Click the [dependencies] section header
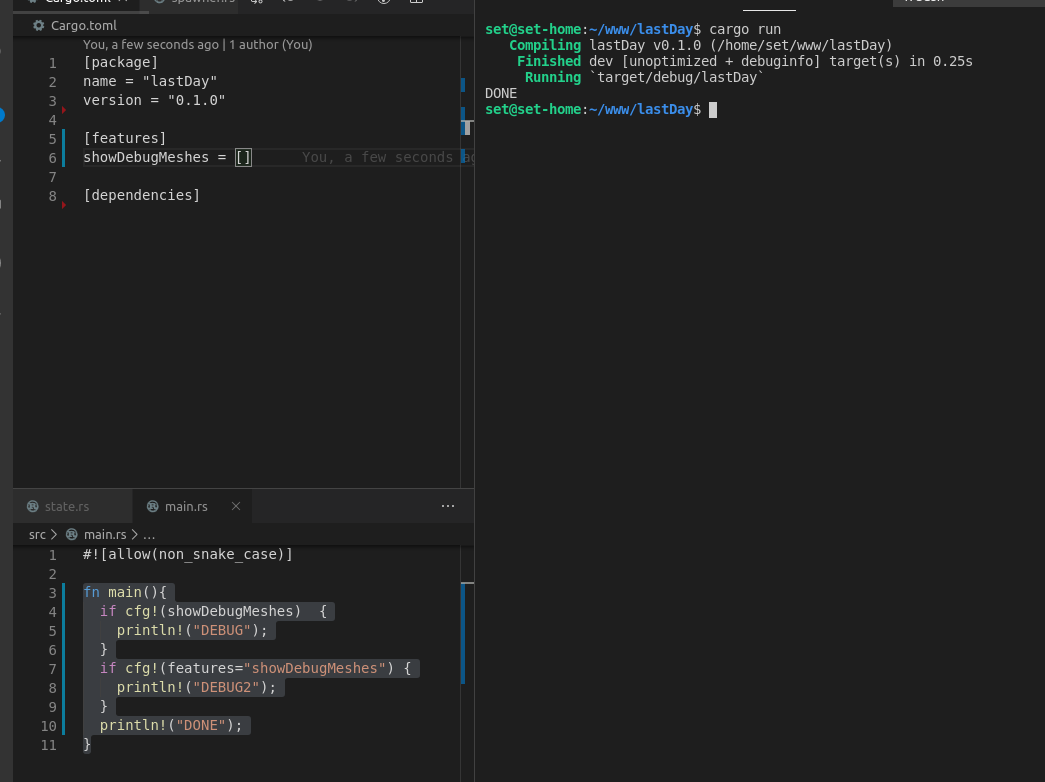The width and height of the screenshot is (1045, 782). [x=141, y=195]
